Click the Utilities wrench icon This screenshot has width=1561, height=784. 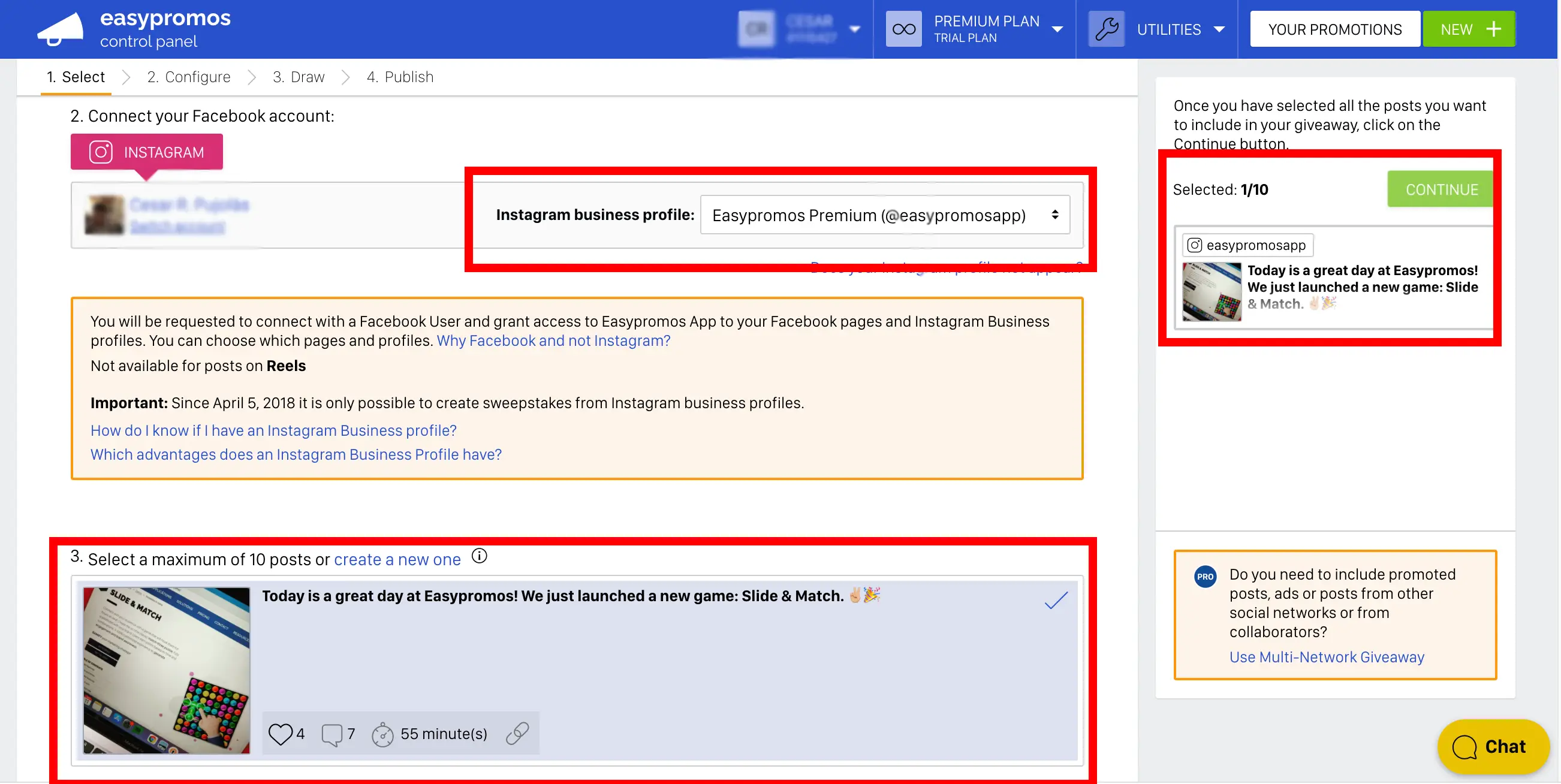point(1107,28)
